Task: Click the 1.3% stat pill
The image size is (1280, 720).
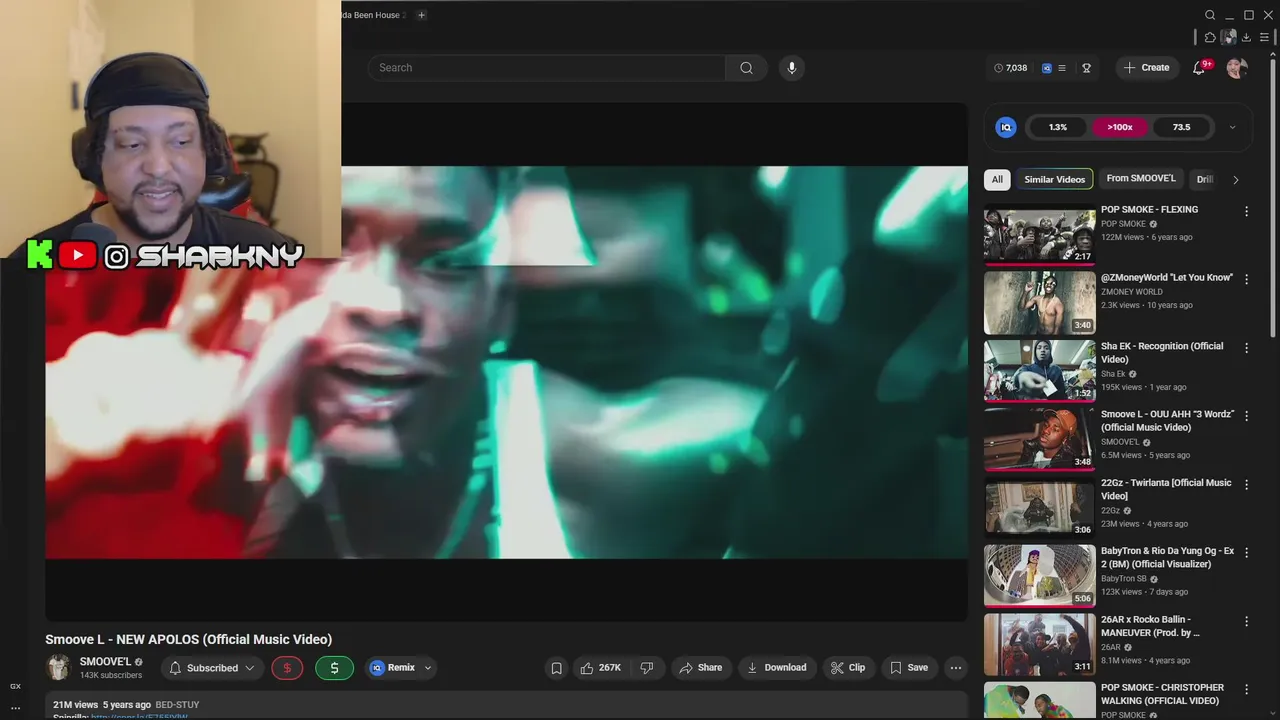Action: point(1058,127)
